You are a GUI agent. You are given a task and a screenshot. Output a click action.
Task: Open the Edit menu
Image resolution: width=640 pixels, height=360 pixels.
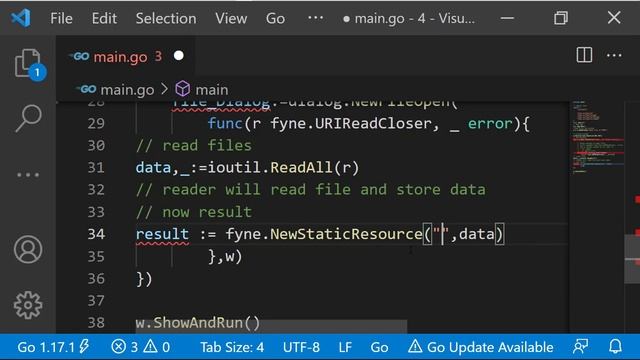pos(104,18)
